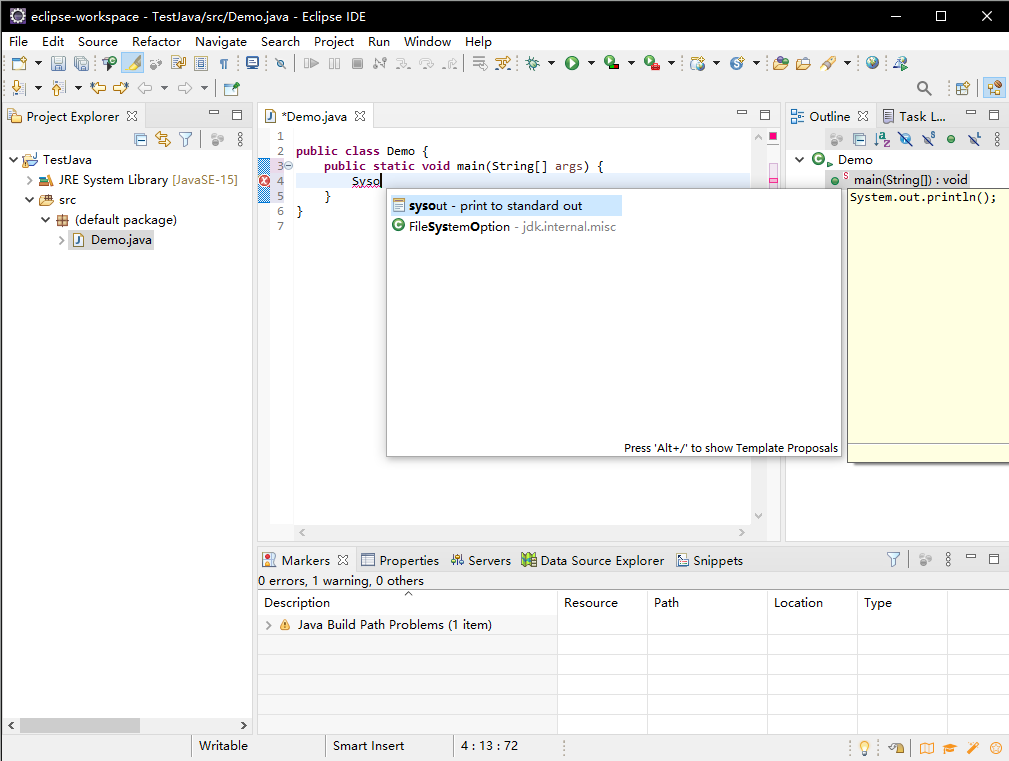
Task: Click the Project Explorer horizontal scrollbar thumb
Action: [80, 725]
